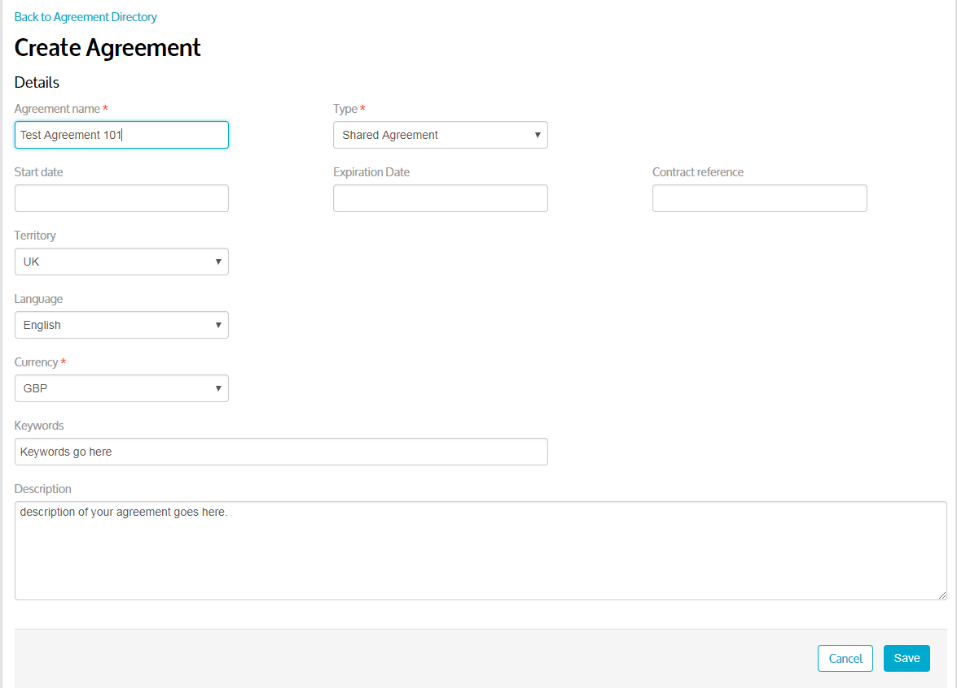Open the Language dropdown set to English
The image size is (957, 688).
click(x=121, y=325)
